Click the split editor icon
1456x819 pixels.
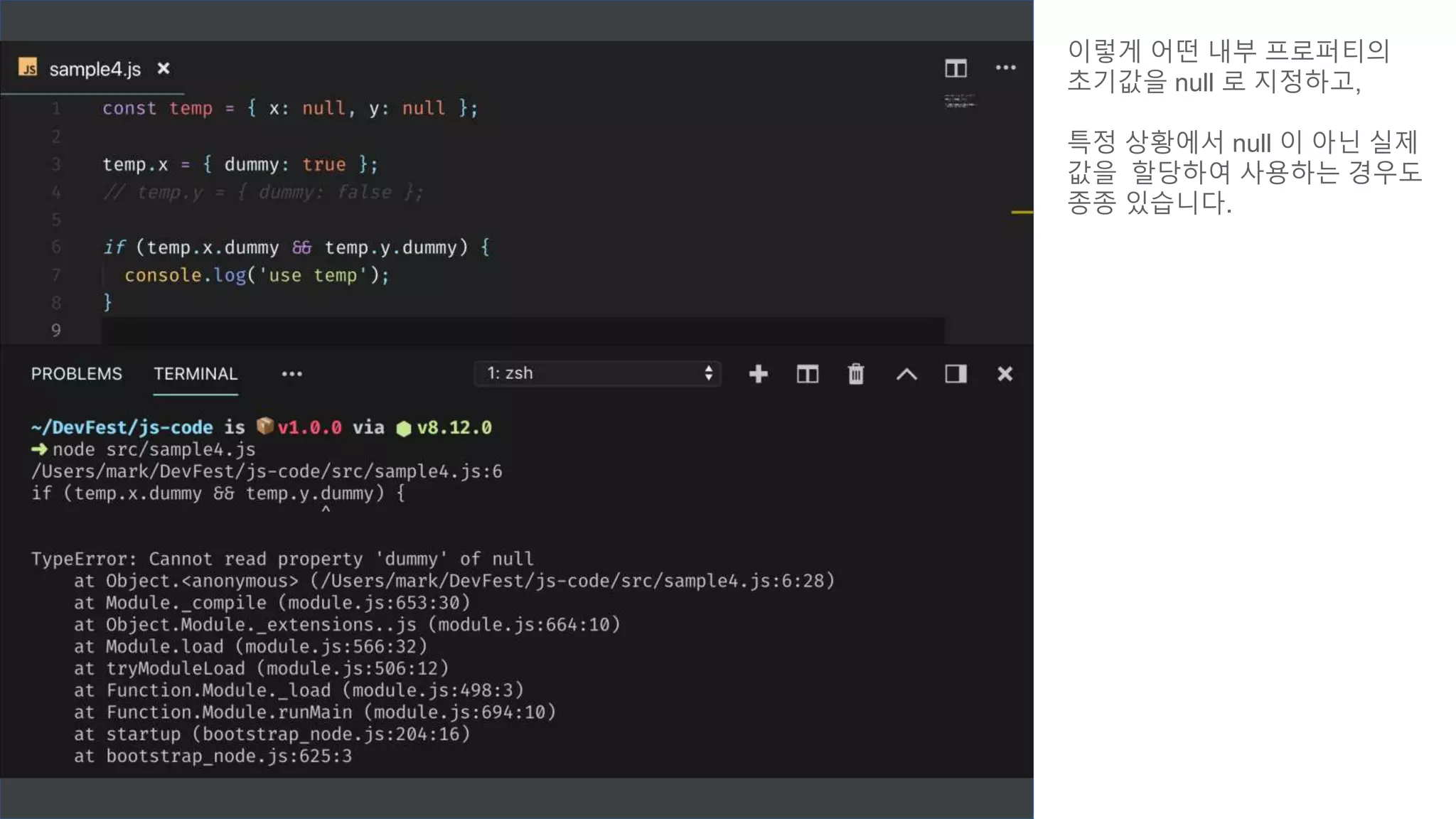coord(955,68)
